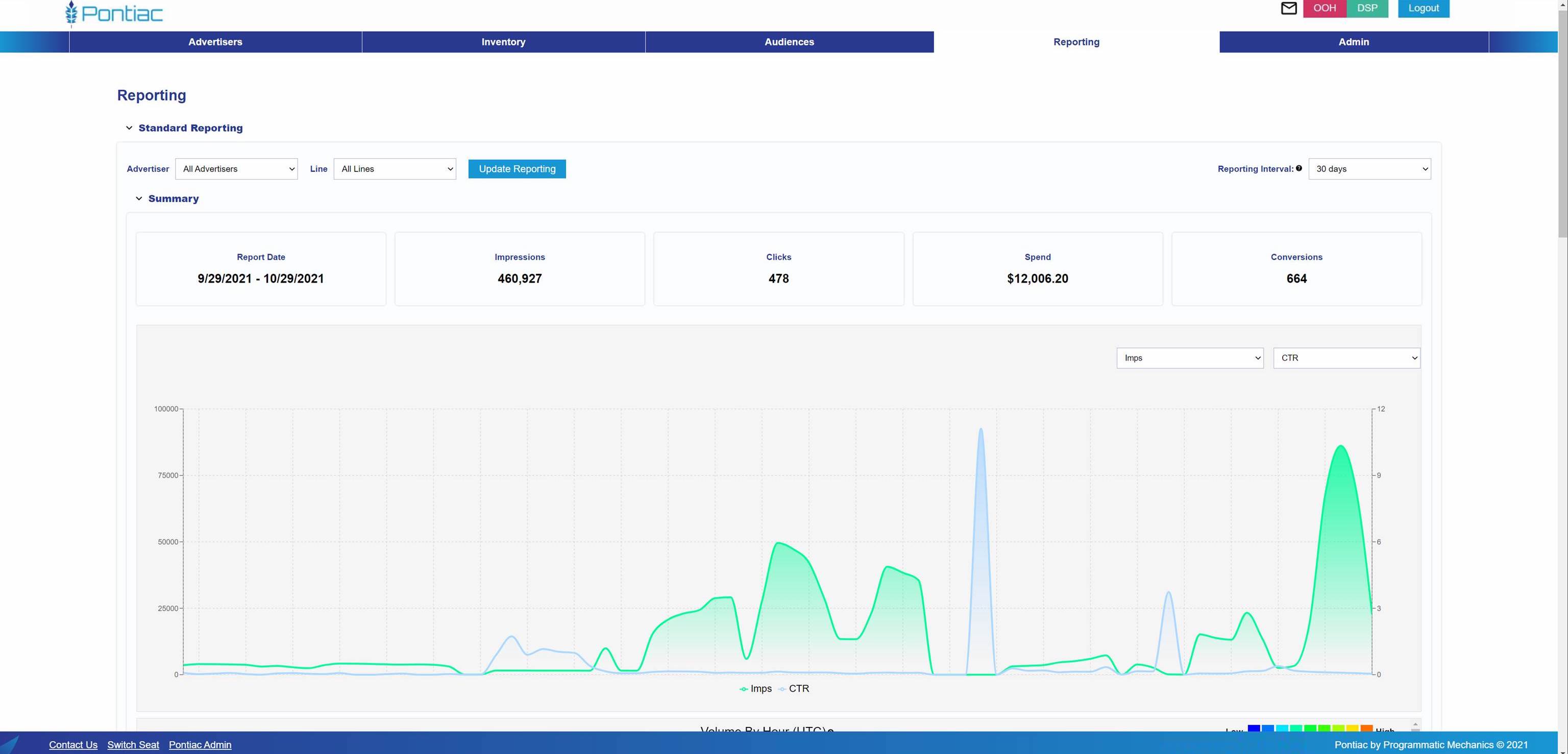Open the Pontiac Admin link
Screen dimensions: 1568x754
pyautogui.click(x=200, y=745)
